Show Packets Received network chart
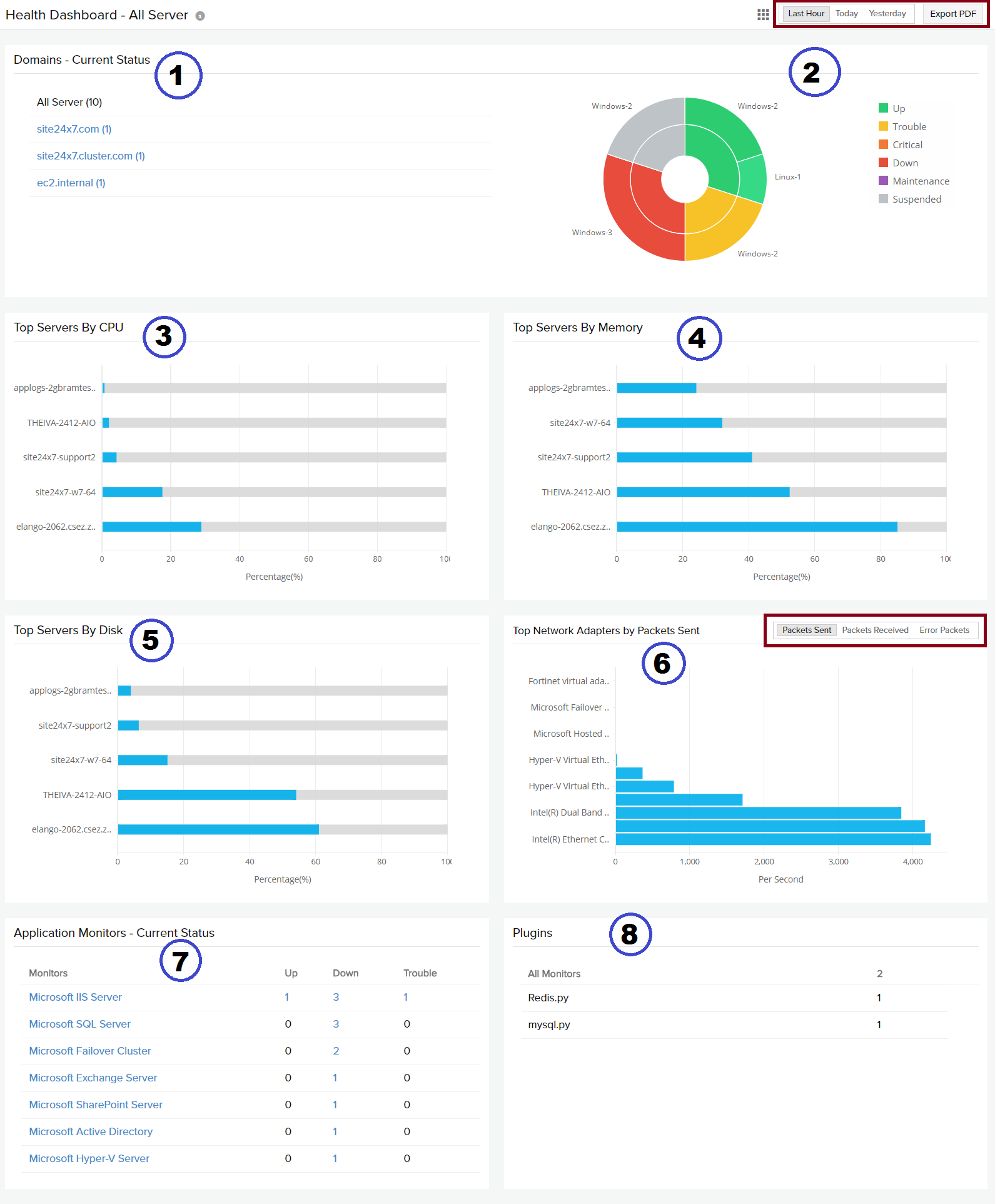The image size is (995, 1204). pos(874,630)
